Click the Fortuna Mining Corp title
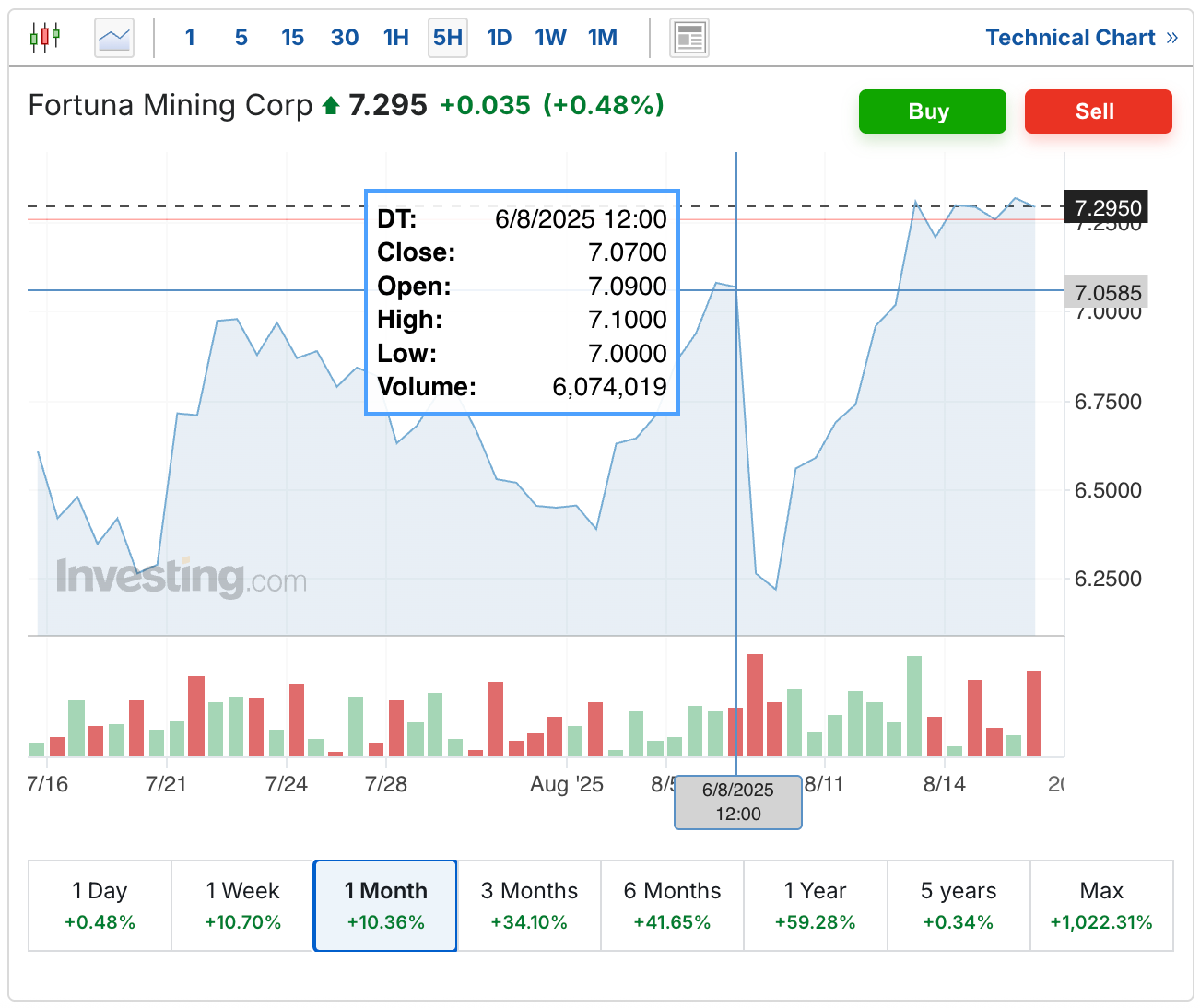The width and height of the screenshot is (1200, 1008). [x=171, y=105]
